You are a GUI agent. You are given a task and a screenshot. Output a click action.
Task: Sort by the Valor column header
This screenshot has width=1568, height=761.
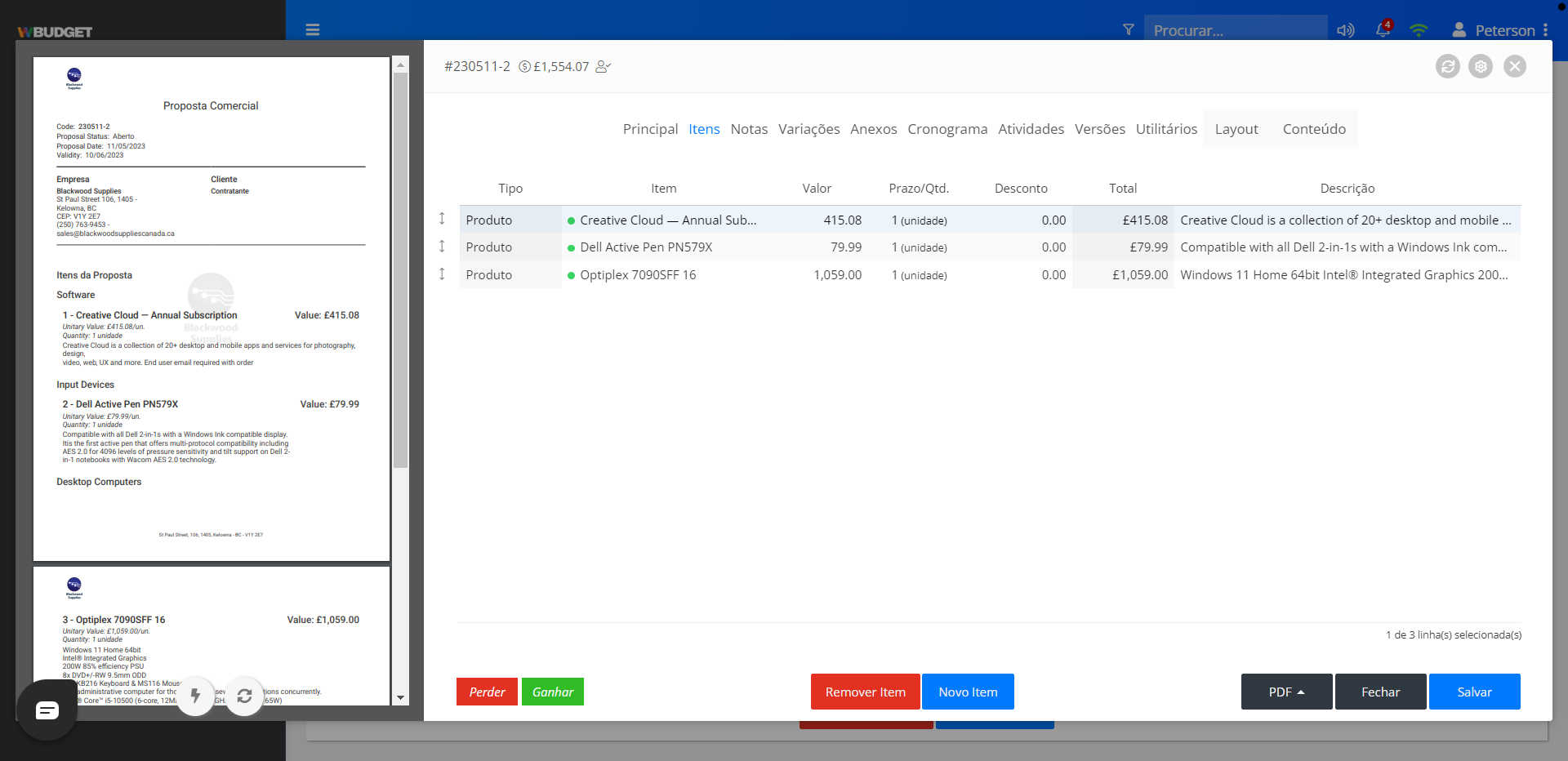[817, 189]
